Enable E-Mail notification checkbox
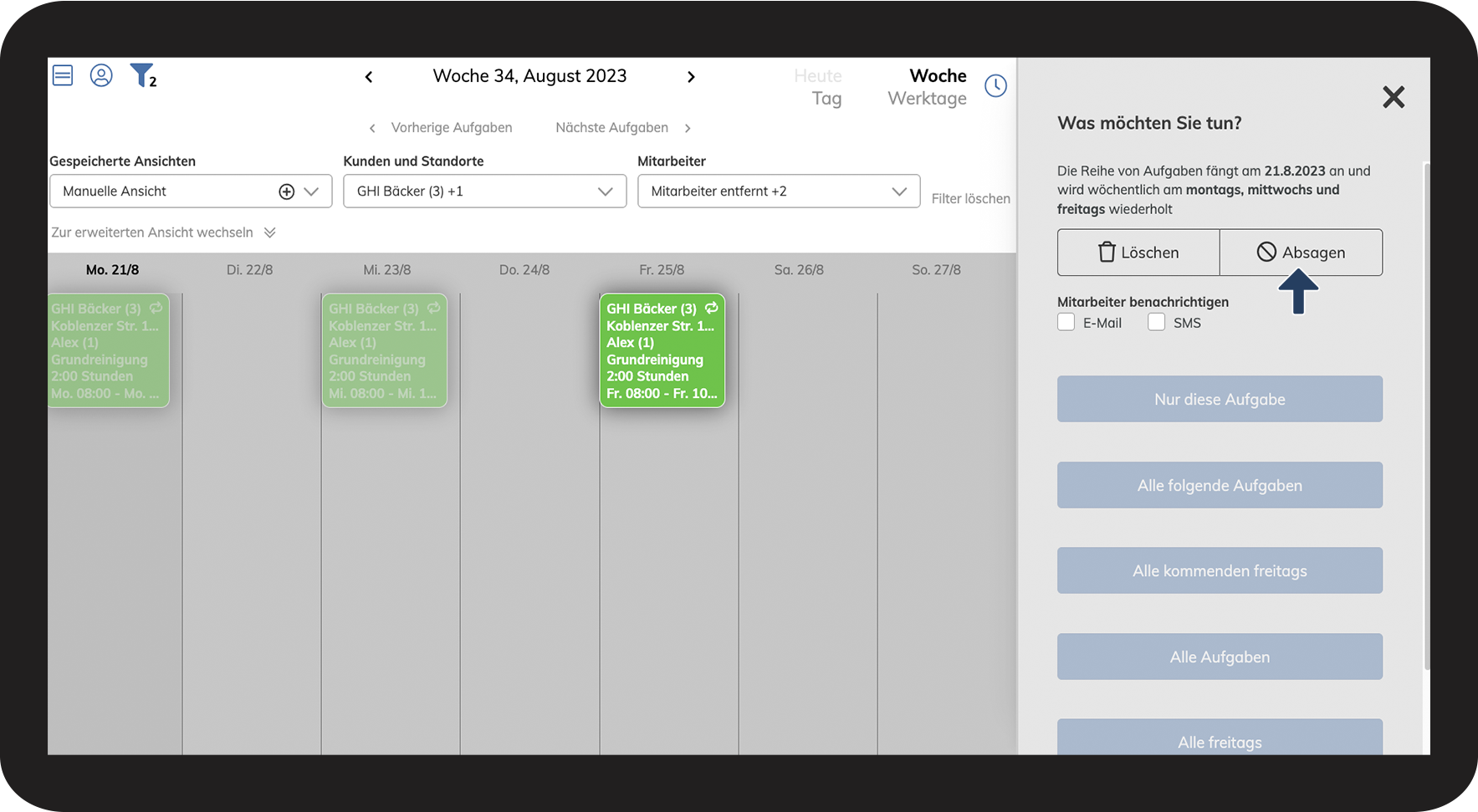This screenshot has height=812, width=1478. [1066, 323]
